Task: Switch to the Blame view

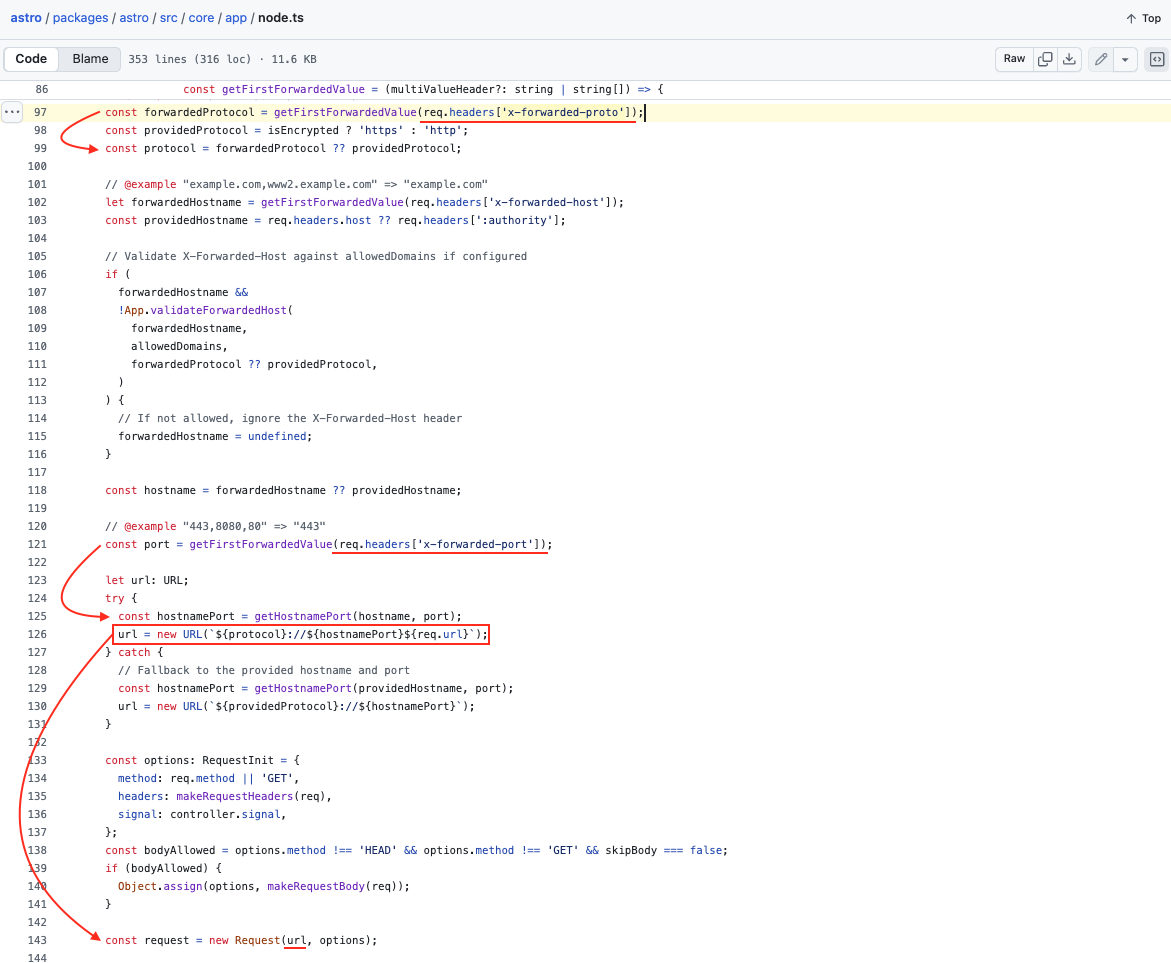Action: [x=90, y=59]
